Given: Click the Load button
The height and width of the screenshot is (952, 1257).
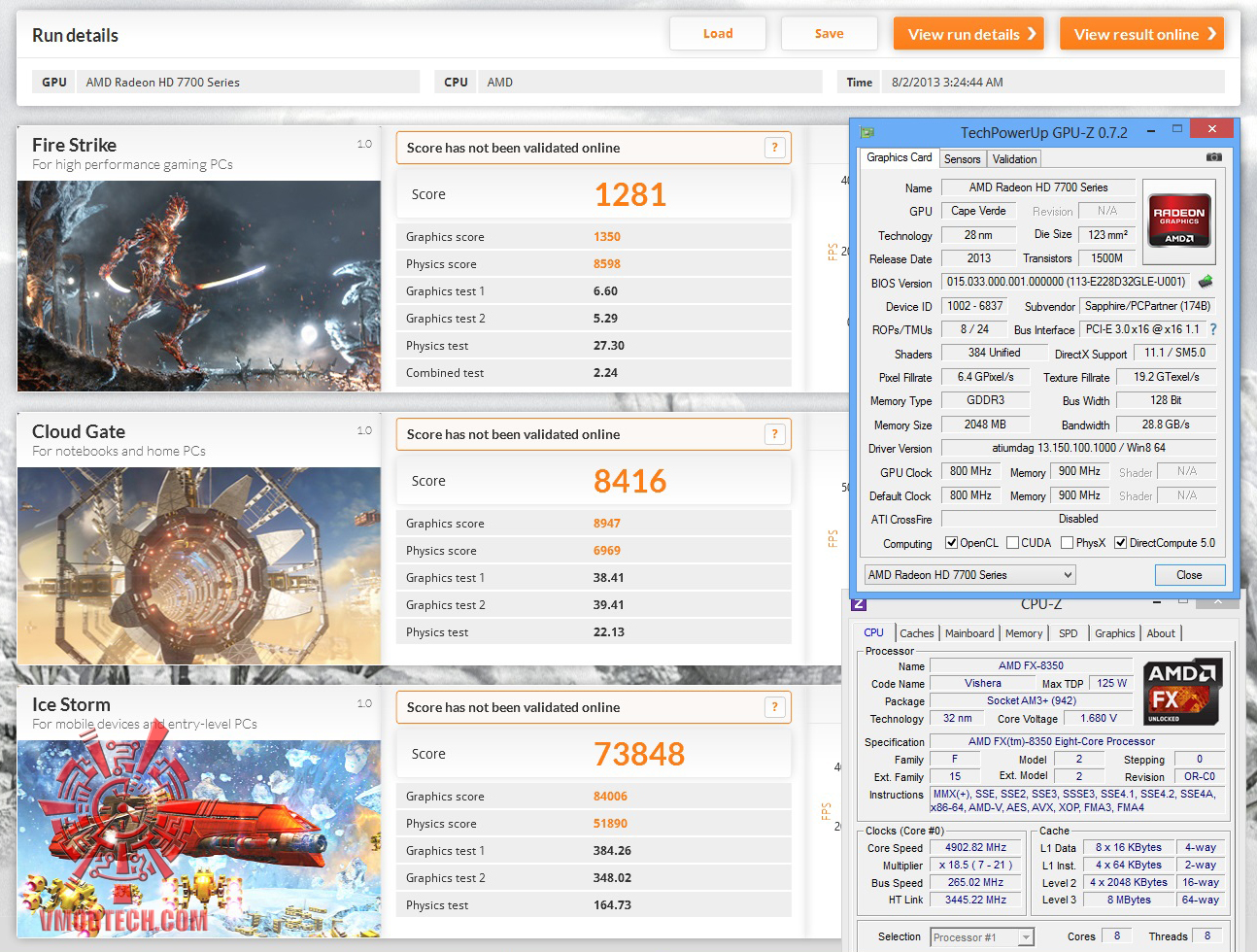Looking at the screenshot, I should 718,33.
